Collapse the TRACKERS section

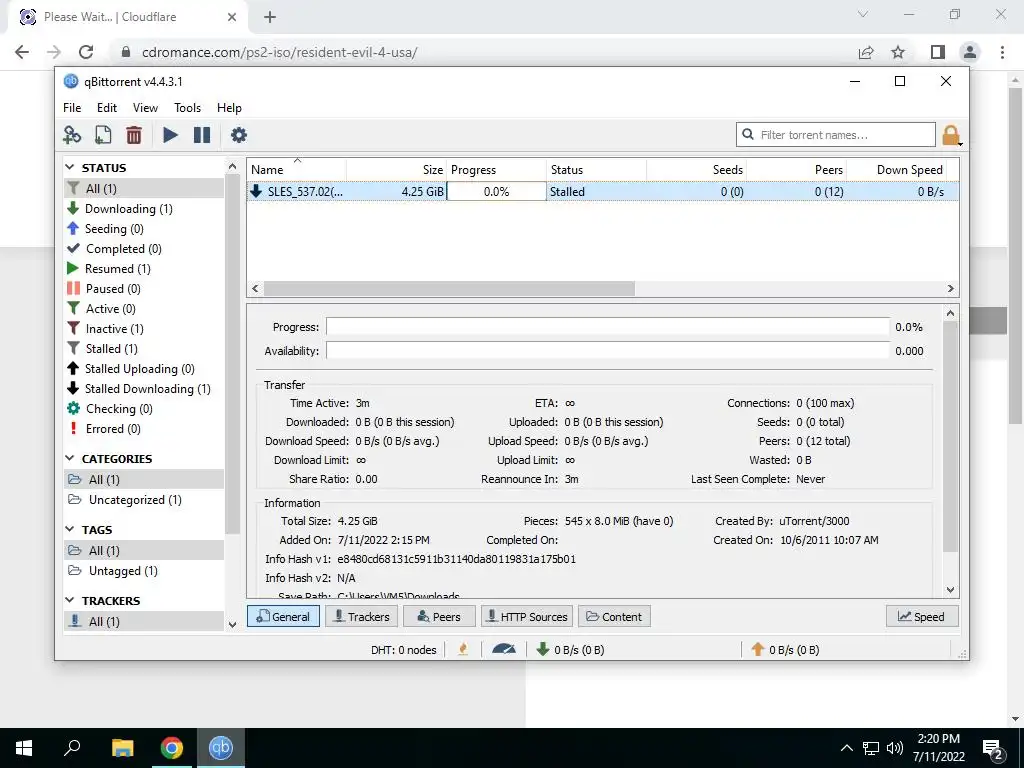click(70, 600)
